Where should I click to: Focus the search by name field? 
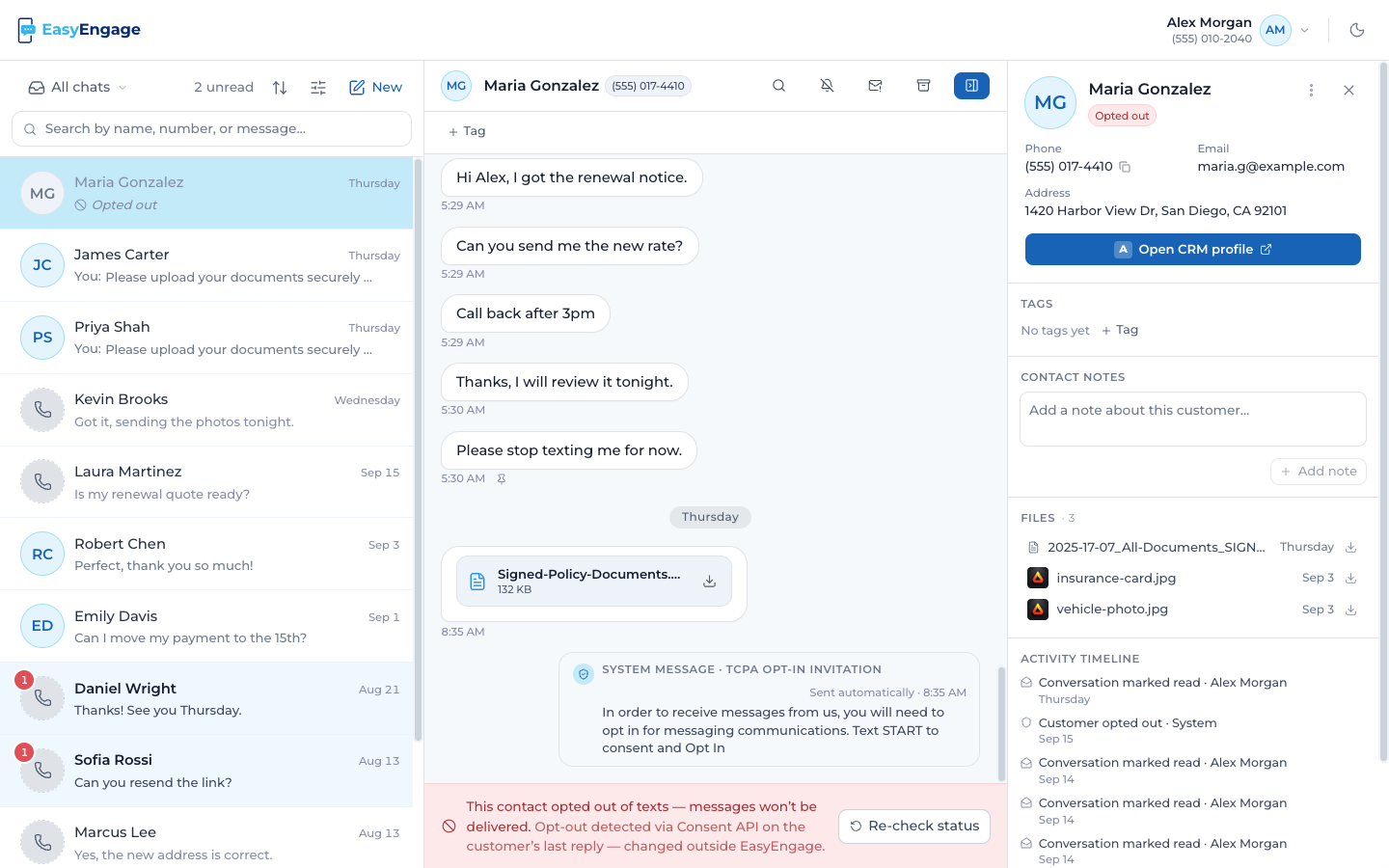pyautogui.click(x=211, y=128)
